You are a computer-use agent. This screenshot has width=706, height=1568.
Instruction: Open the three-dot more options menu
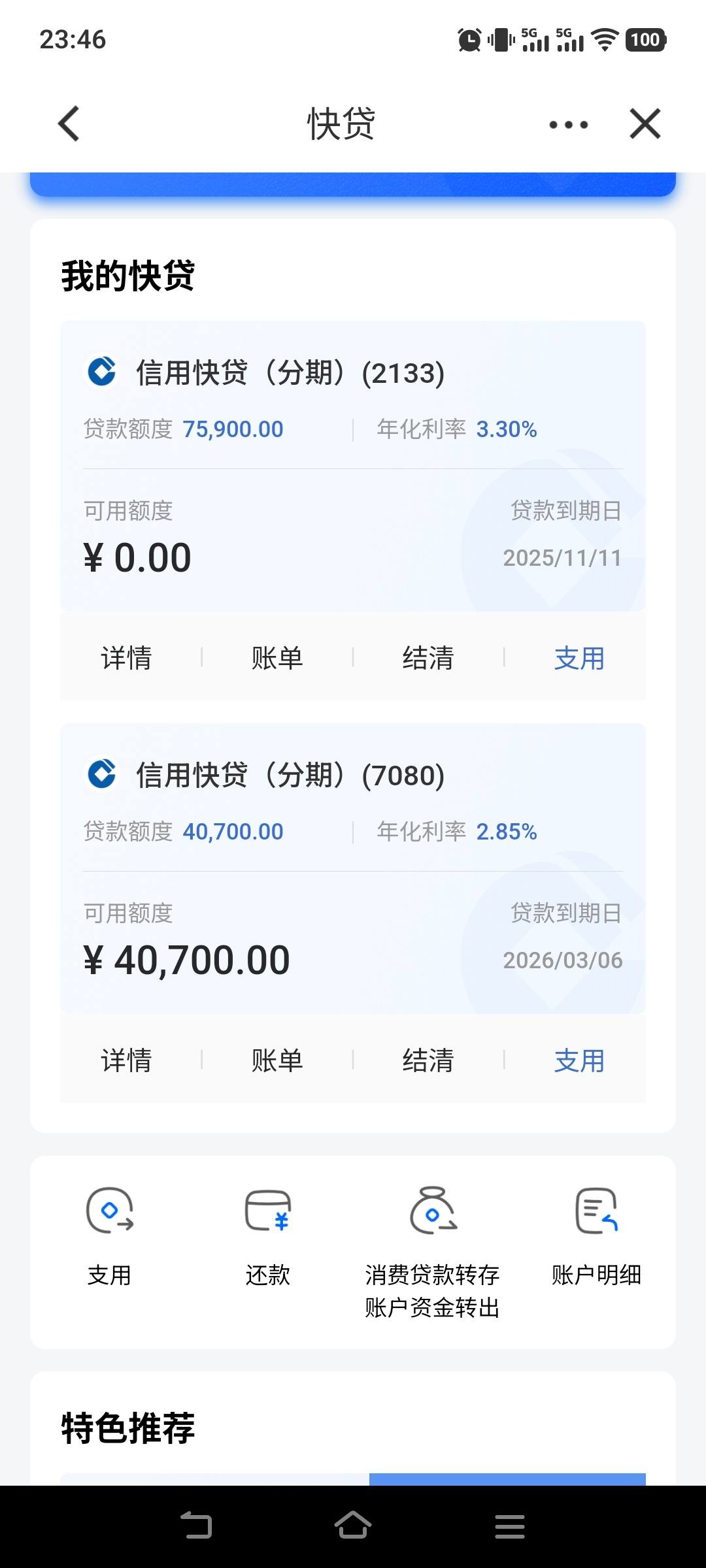[x=568, y=124]
